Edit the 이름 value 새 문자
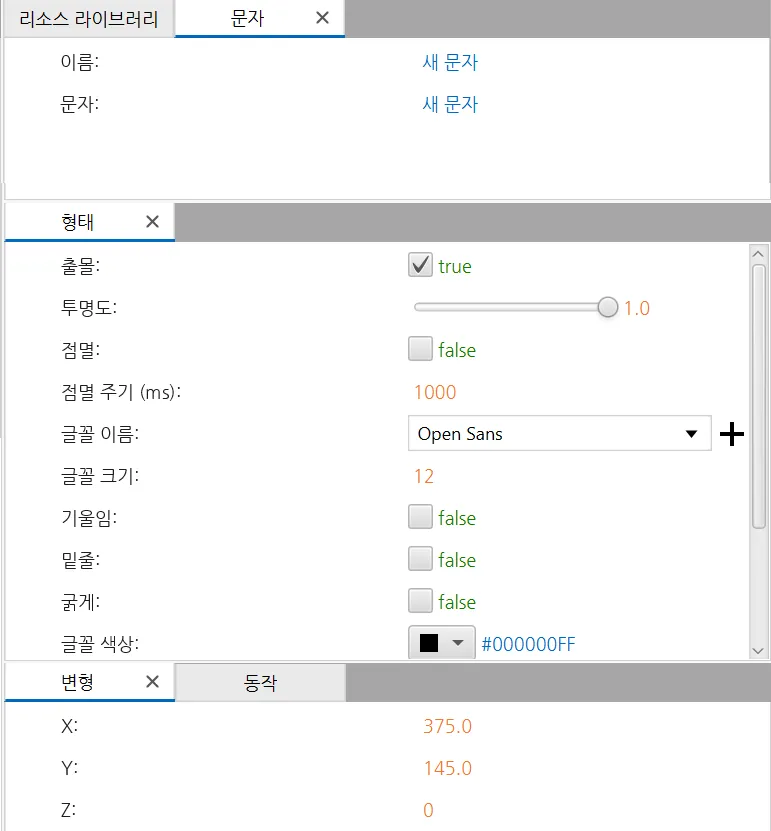 coord(450,63)
